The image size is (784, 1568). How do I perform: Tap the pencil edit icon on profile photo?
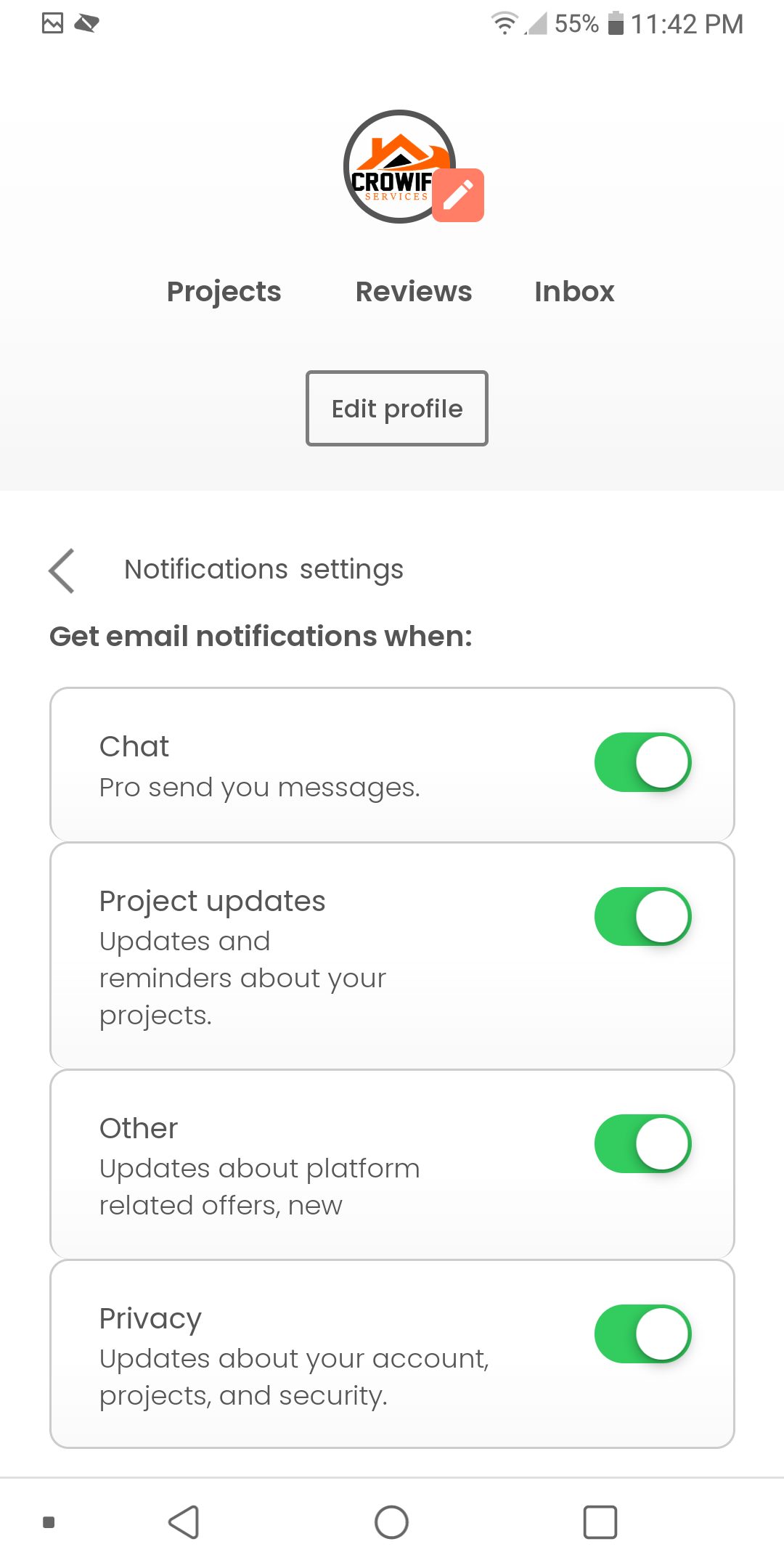[458, 195]
